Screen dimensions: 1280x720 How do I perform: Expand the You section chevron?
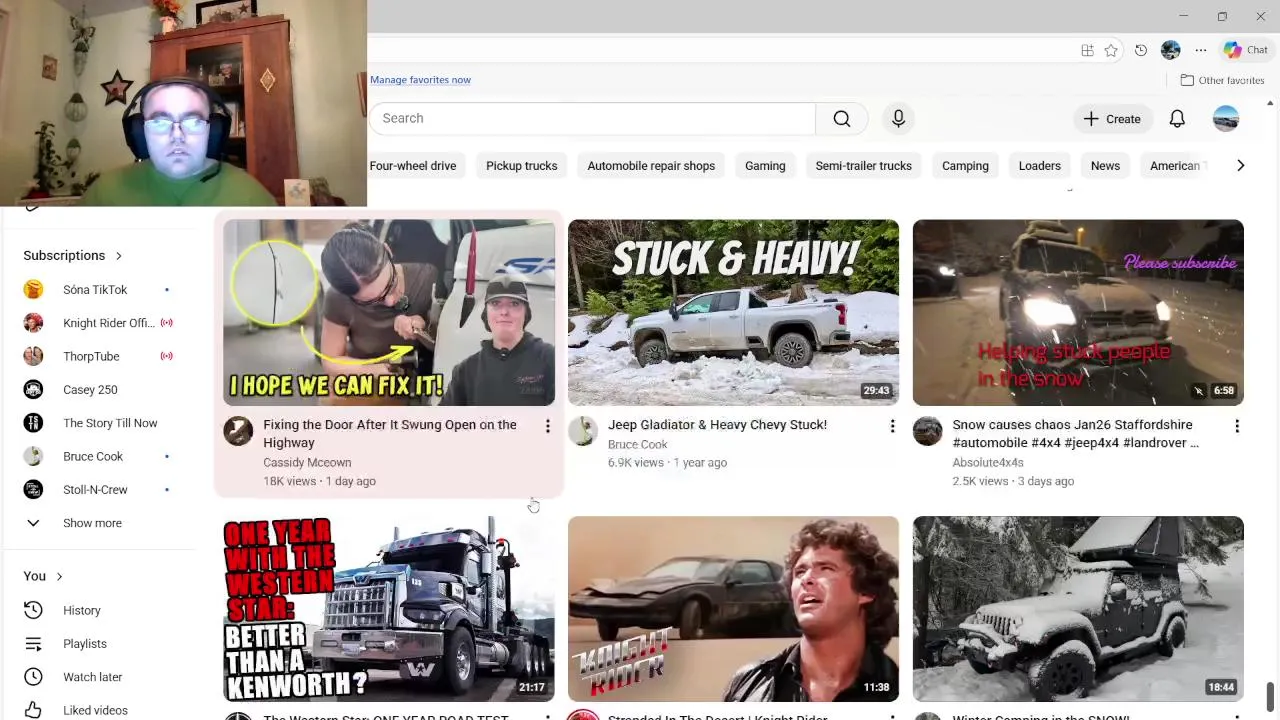(x=59, y=576)
